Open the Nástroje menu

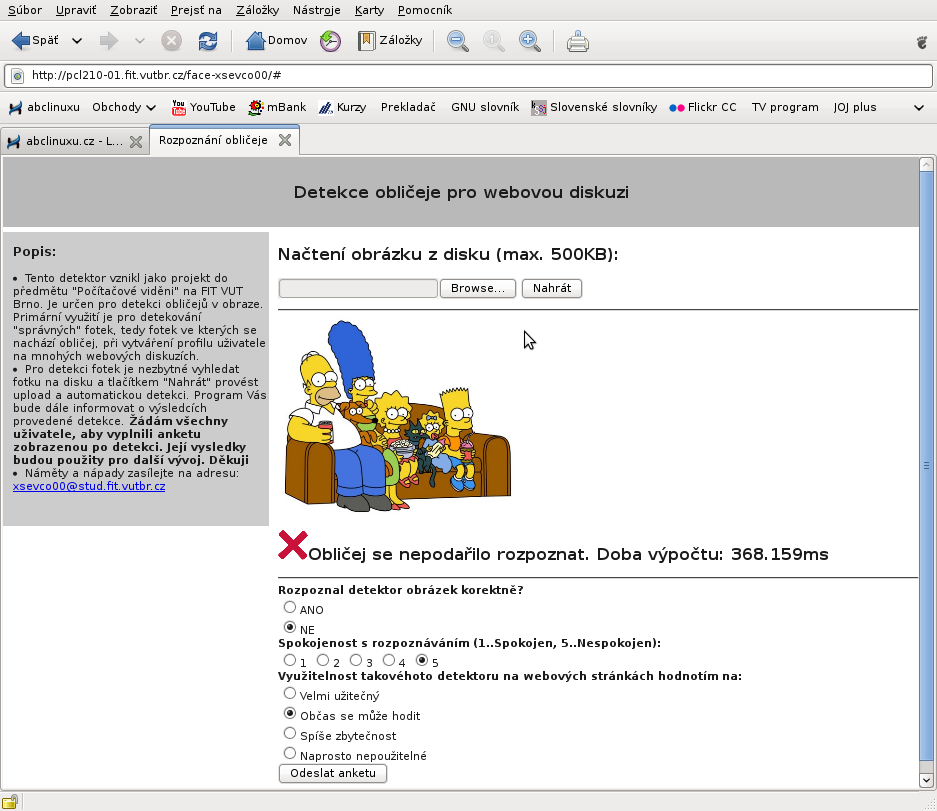coord(317,10)
